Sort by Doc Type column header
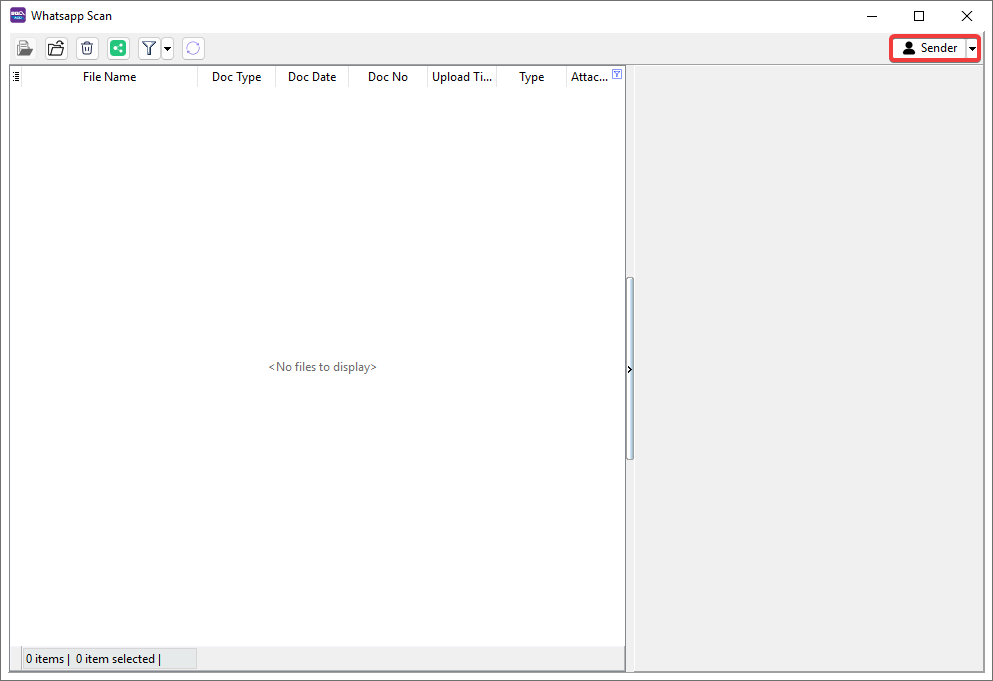 click(236, 77)
